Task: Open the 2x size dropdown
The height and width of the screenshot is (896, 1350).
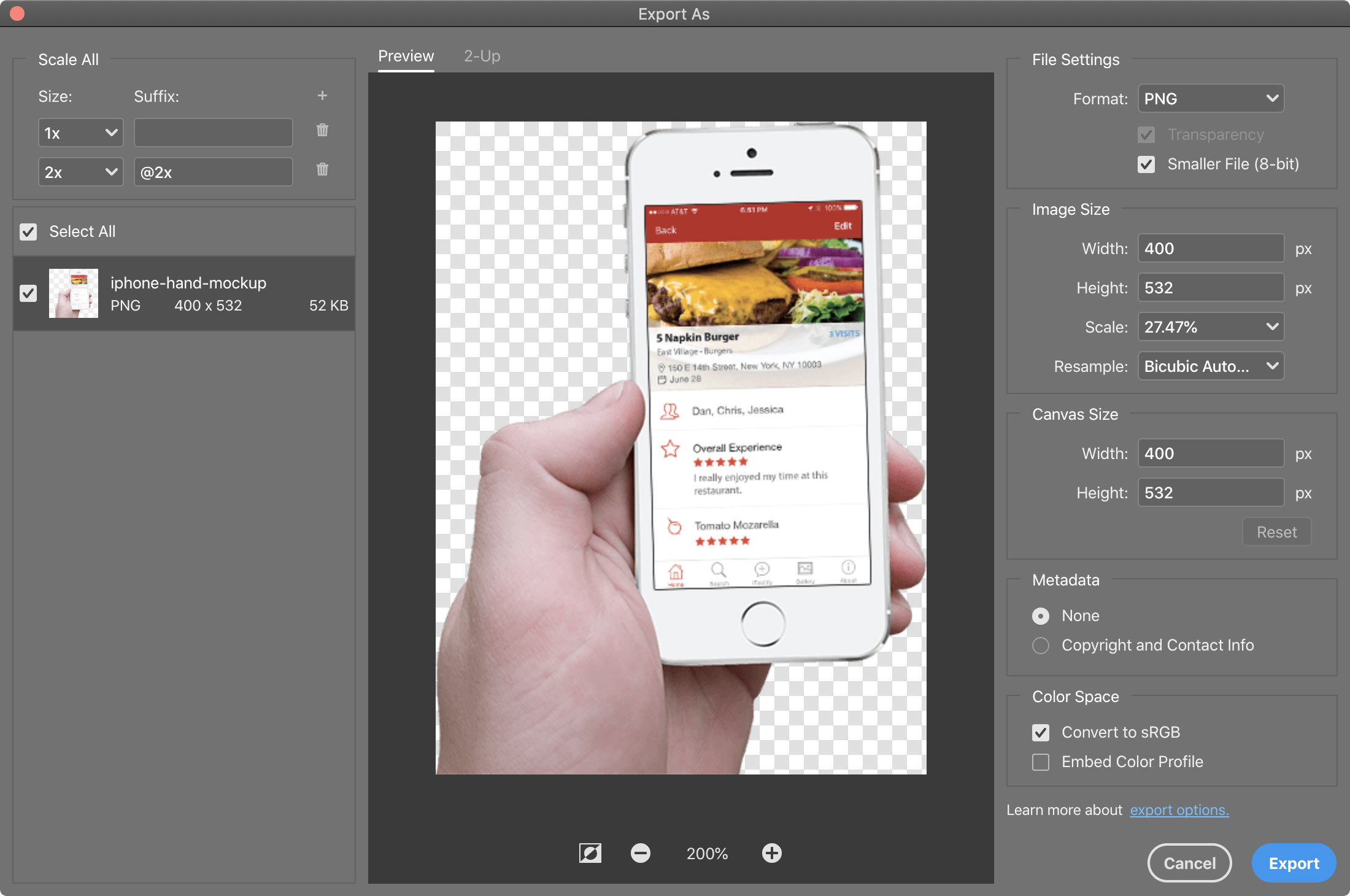Action: tap(80, 172)
